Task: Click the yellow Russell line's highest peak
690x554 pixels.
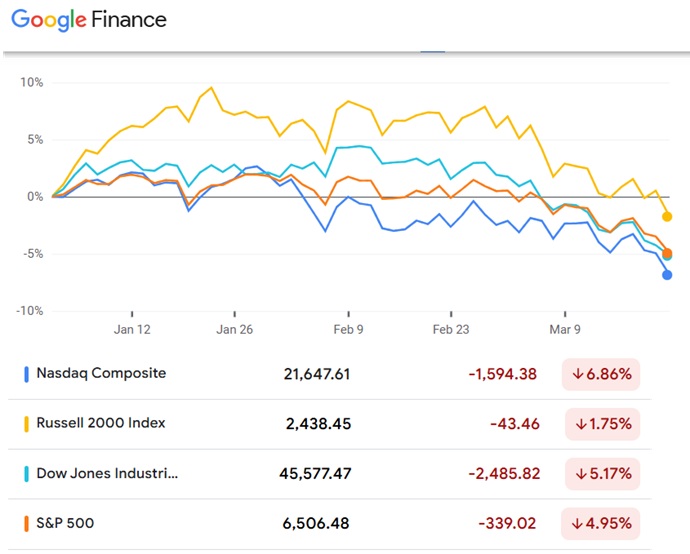Action: pos(212,88)
